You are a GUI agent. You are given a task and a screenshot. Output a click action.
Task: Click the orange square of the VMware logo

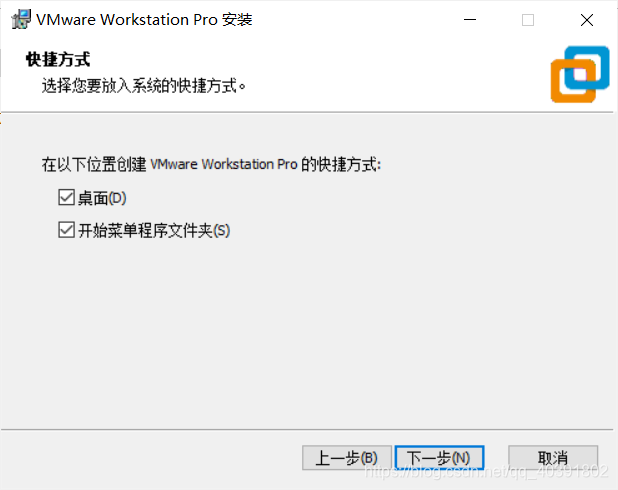(573, 81)
